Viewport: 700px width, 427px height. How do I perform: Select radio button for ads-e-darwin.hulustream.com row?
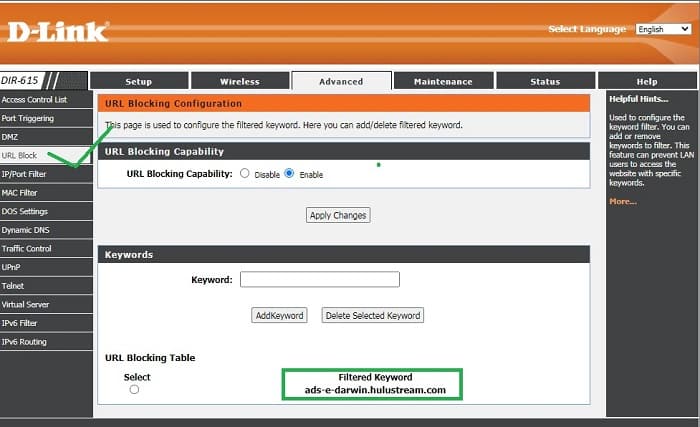[x=134, y=389]
